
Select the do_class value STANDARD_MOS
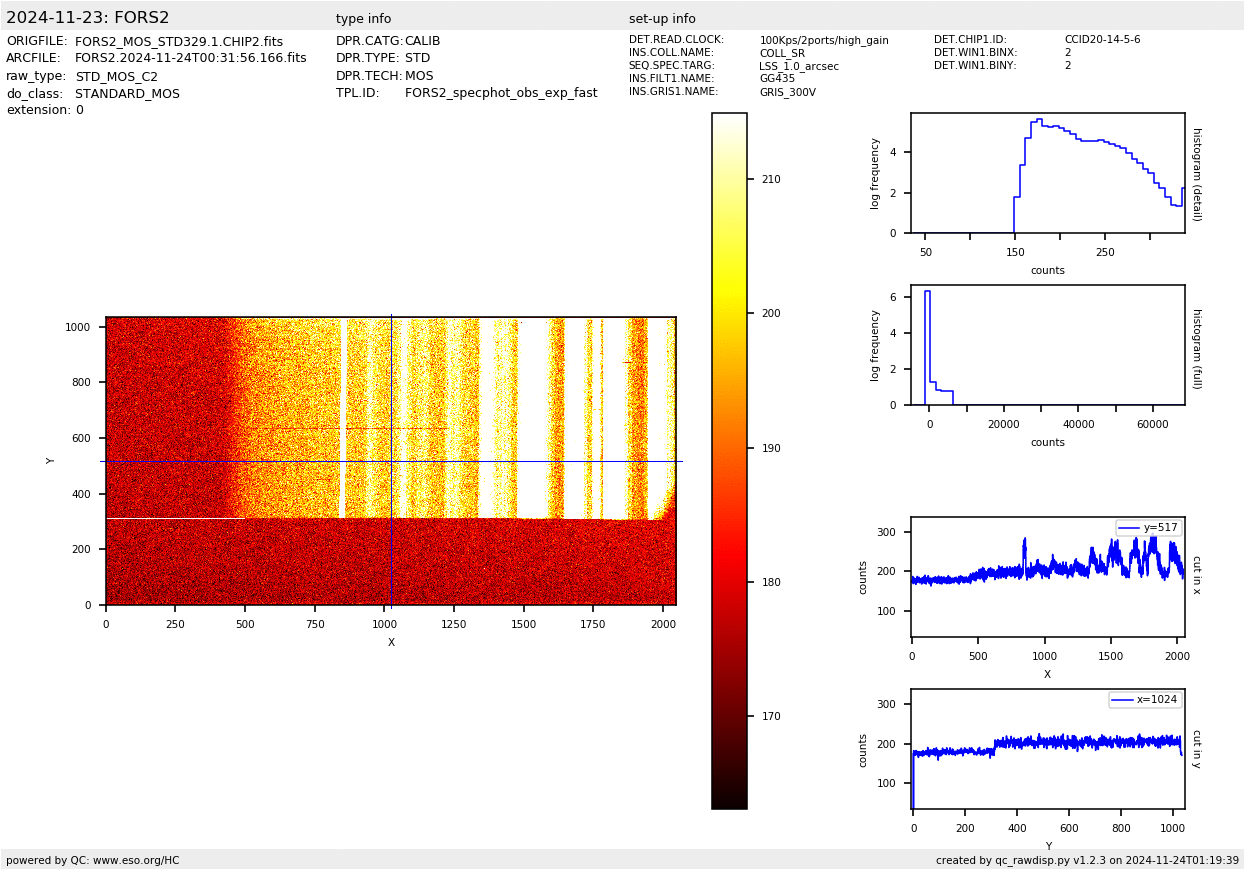click(x=127, y=94)
